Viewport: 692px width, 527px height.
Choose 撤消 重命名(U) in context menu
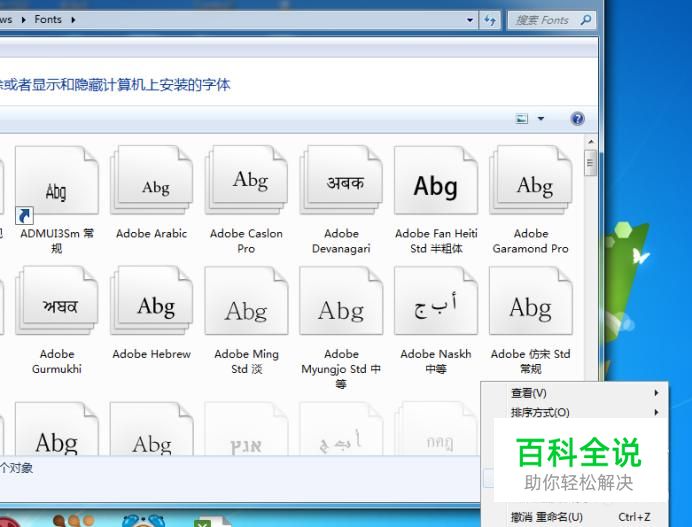pos(575,517)
